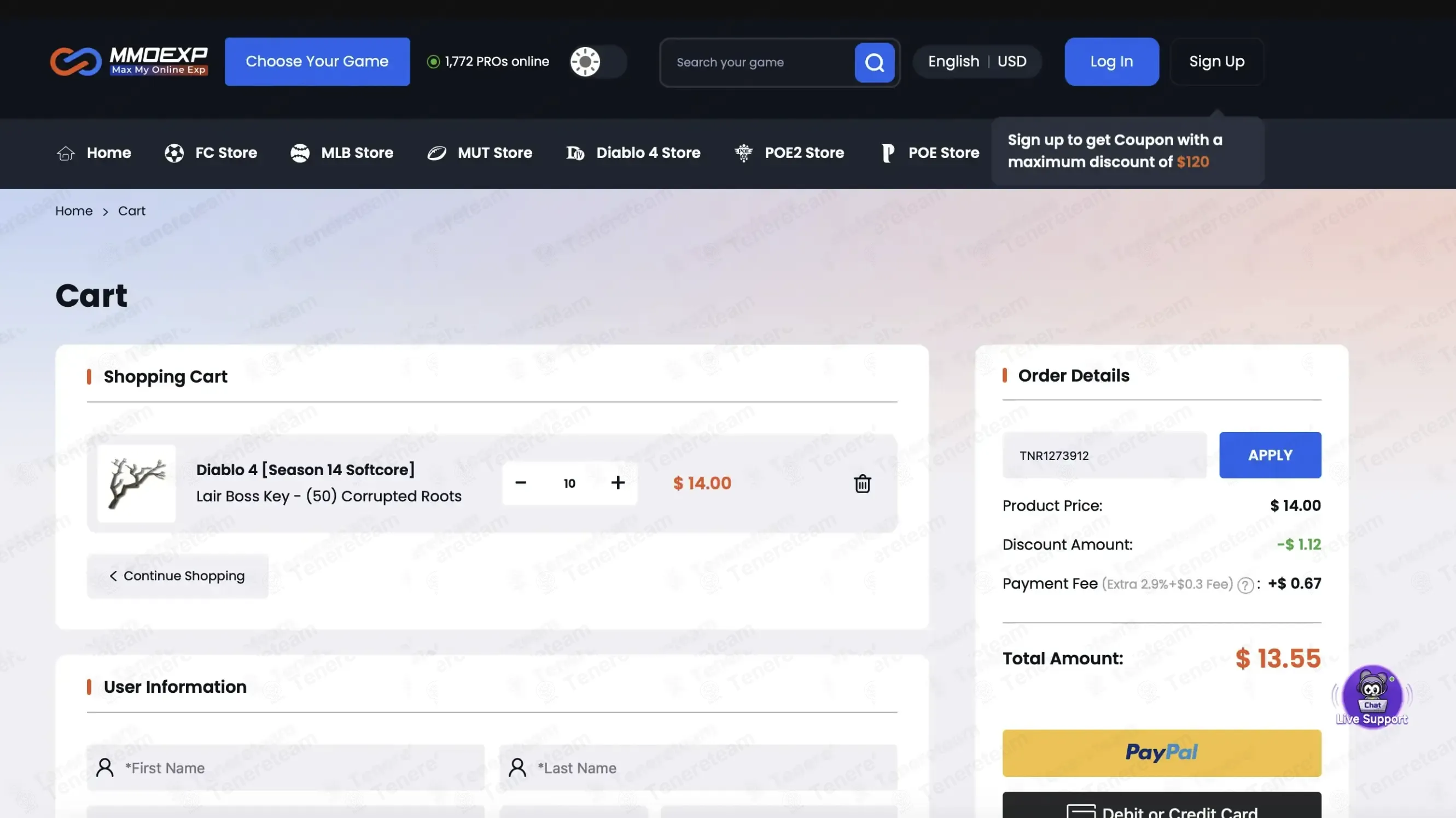Click the quantity value 10
The width and height of the screenshot is (1456, 818).
tap(569, 483)
